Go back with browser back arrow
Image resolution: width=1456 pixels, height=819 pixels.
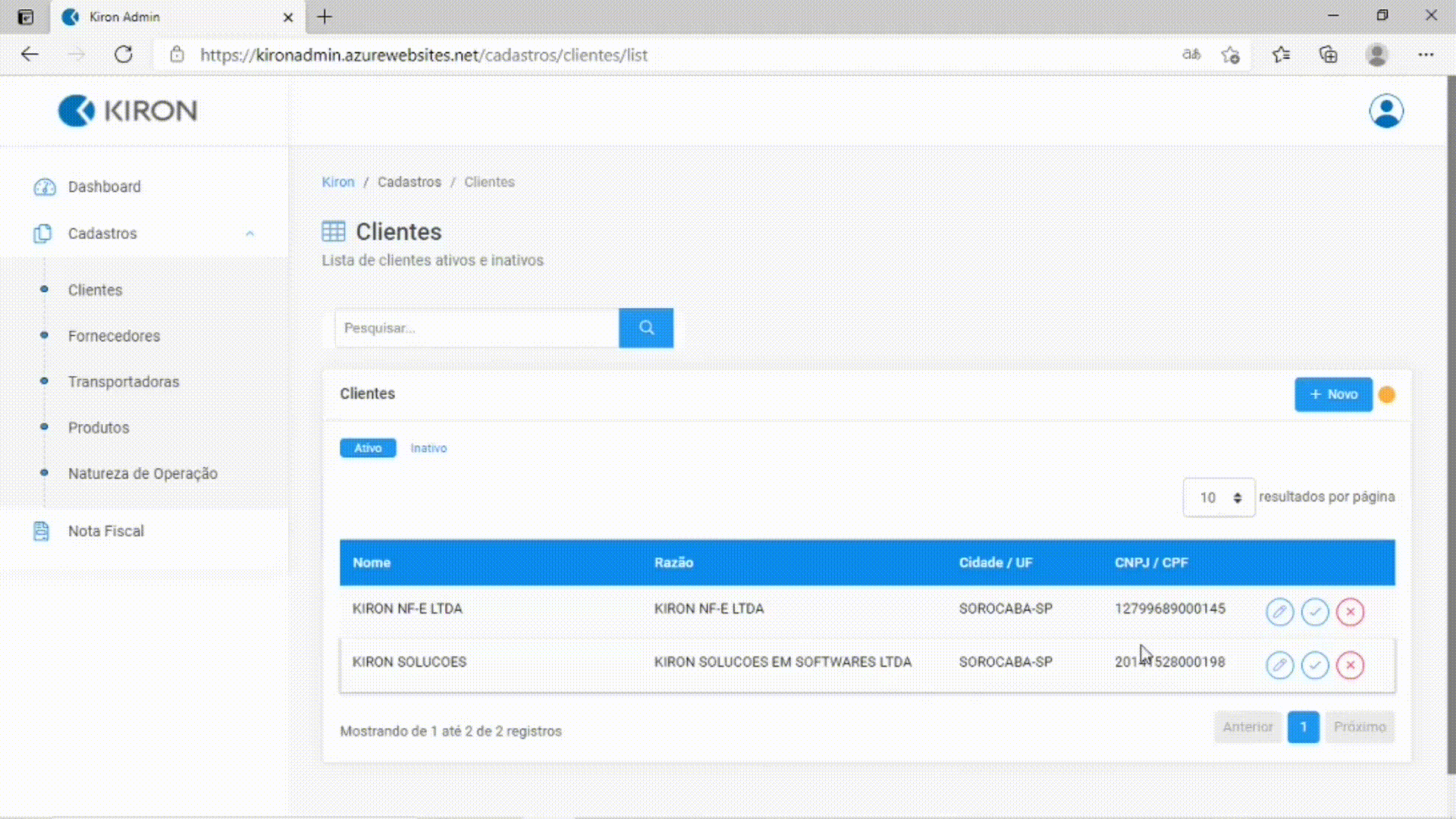point(30,55)
